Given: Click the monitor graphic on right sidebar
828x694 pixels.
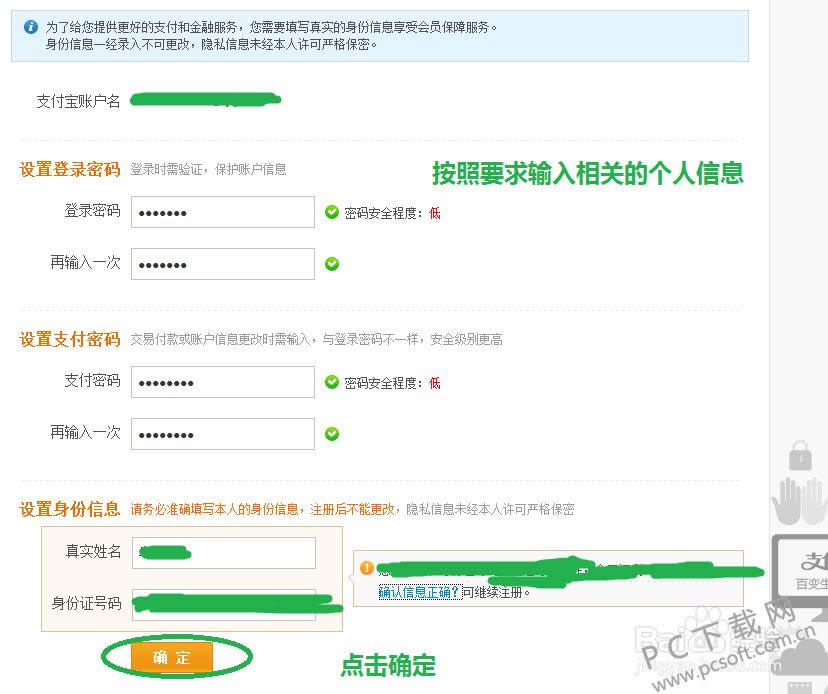Looking at the screenshot, I should point(802,565).
